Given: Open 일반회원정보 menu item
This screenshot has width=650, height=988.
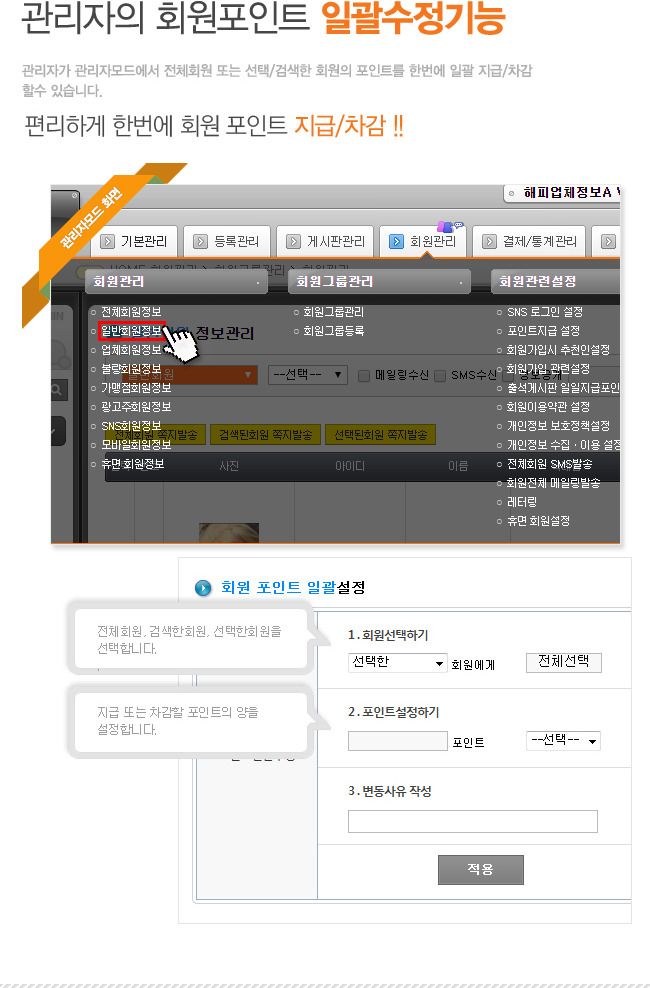Looking at the screenshot, I should (131, 331).
